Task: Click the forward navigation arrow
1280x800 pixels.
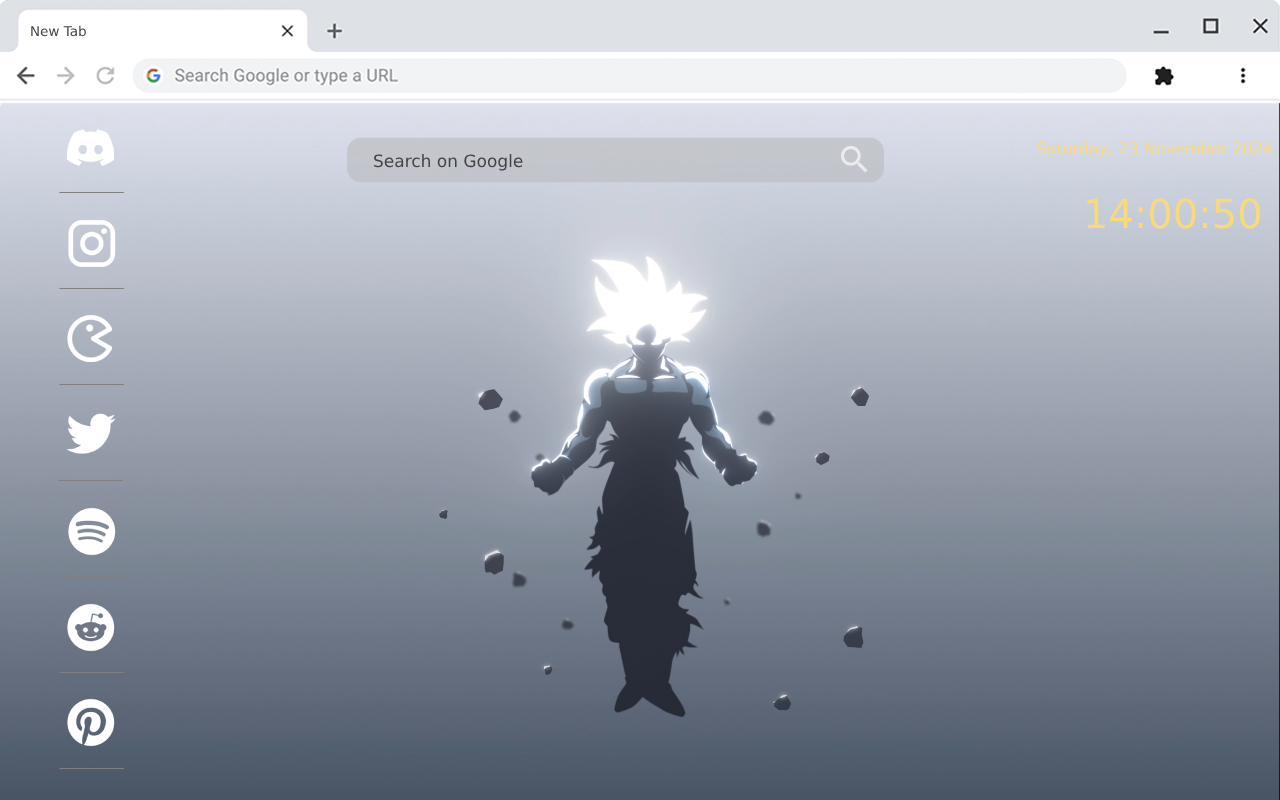Action: [65, 75]
